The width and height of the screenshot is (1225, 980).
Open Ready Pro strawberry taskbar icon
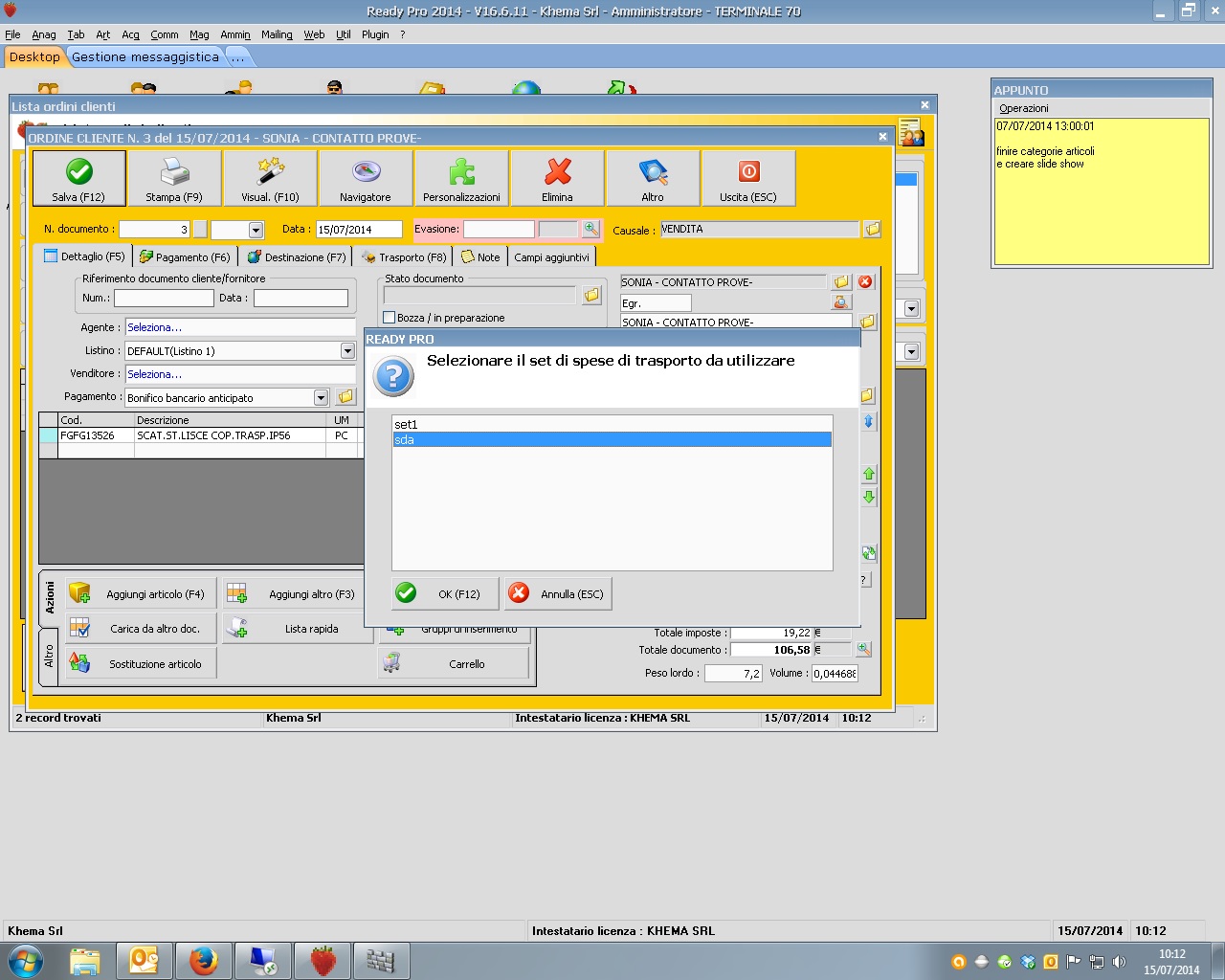pos(323,961)
